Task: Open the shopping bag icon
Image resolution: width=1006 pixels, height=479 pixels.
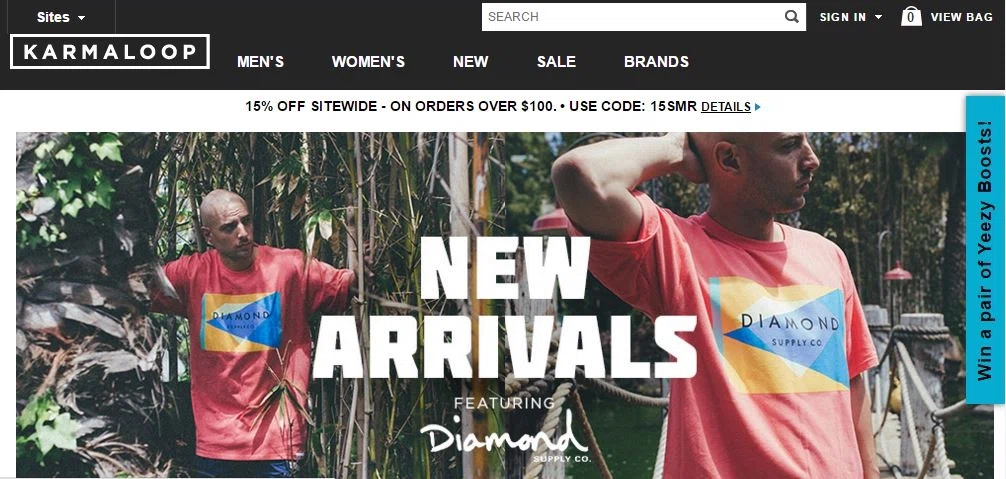Action: coord(911,17)
